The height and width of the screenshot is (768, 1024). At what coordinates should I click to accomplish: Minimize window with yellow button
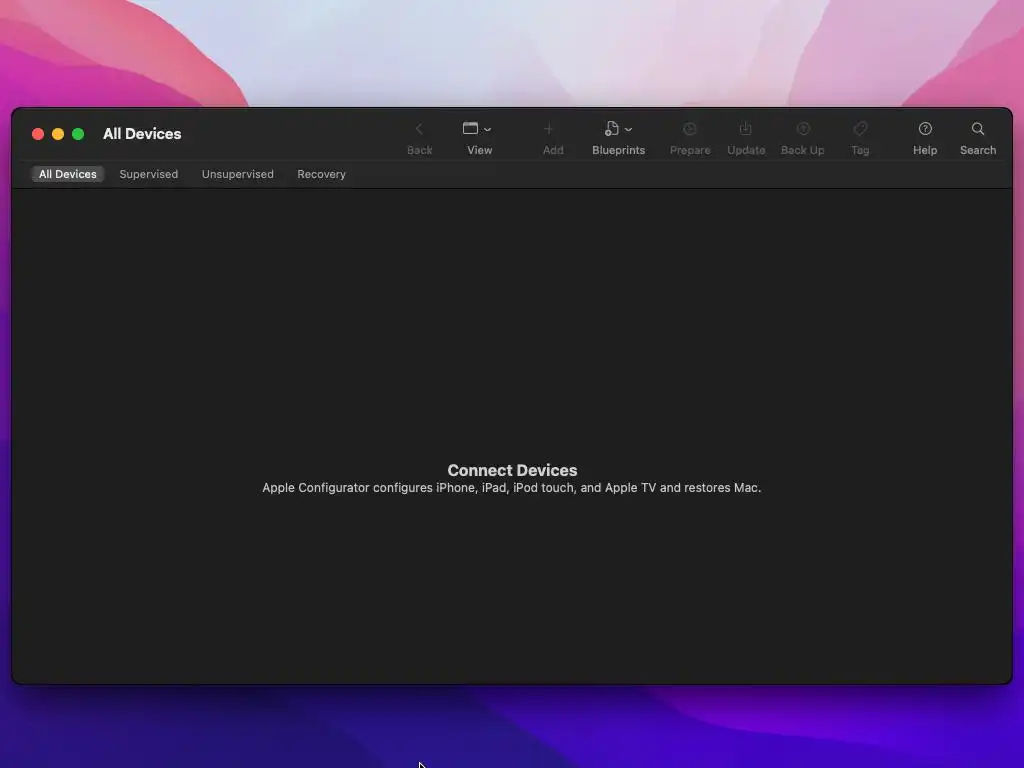pos(58,134)
